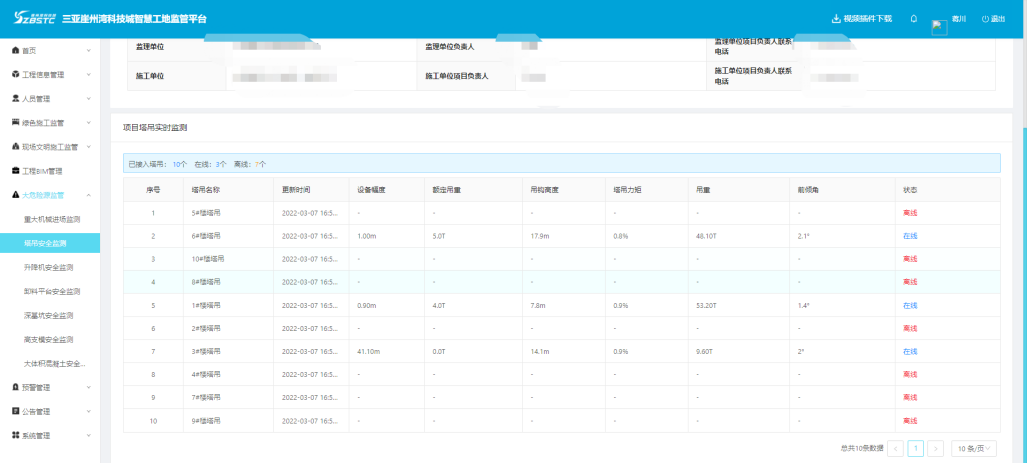Image resolution: width=1027 pixels, height=463 pixels.
Task: Click the 人员管理 person icon
Action: point(15,99)
